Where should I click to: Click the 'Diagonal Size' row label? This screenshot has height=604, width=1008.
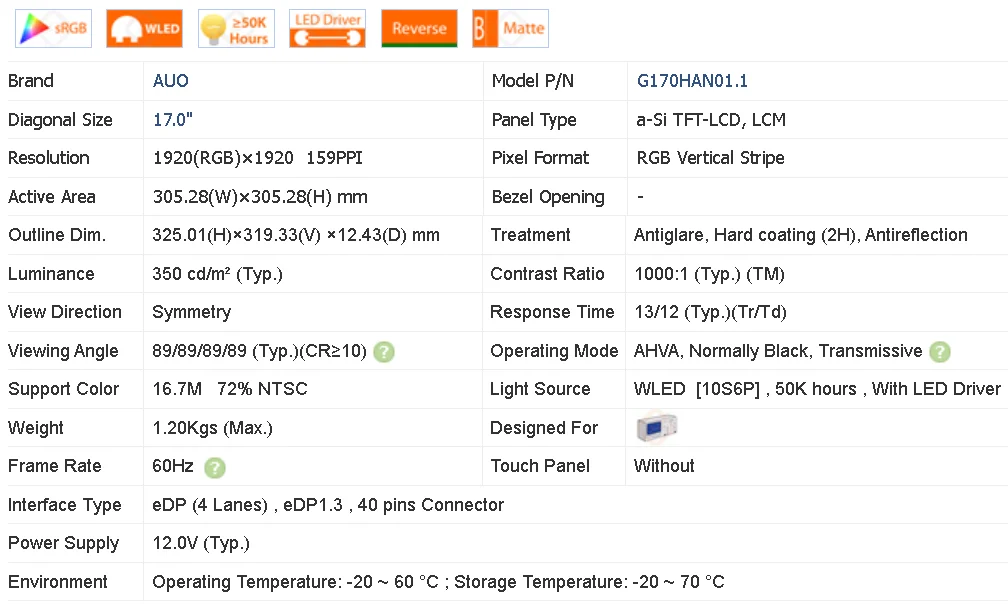pos(60,120)
